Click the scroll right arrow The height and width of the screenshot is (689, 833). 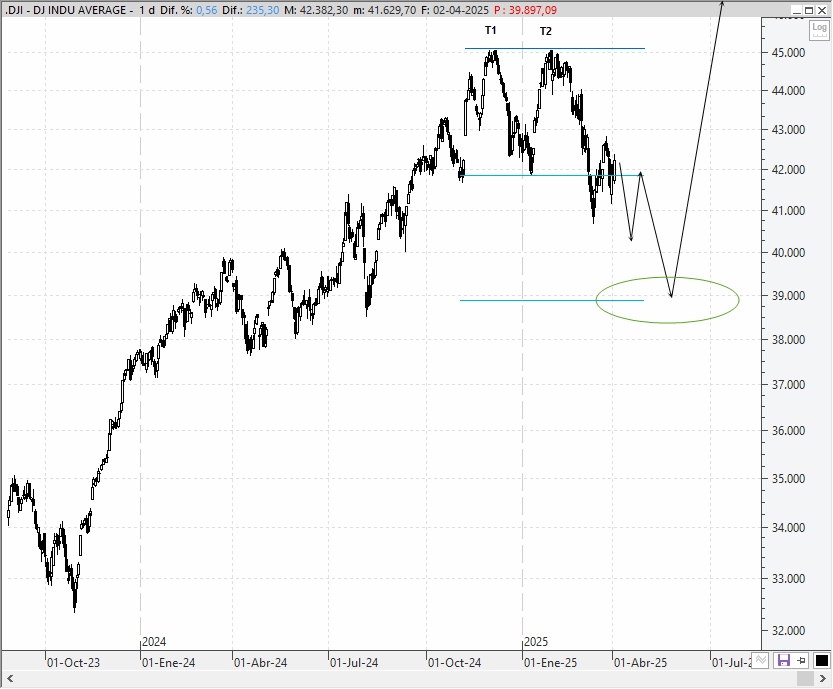[x=823, y=678]
